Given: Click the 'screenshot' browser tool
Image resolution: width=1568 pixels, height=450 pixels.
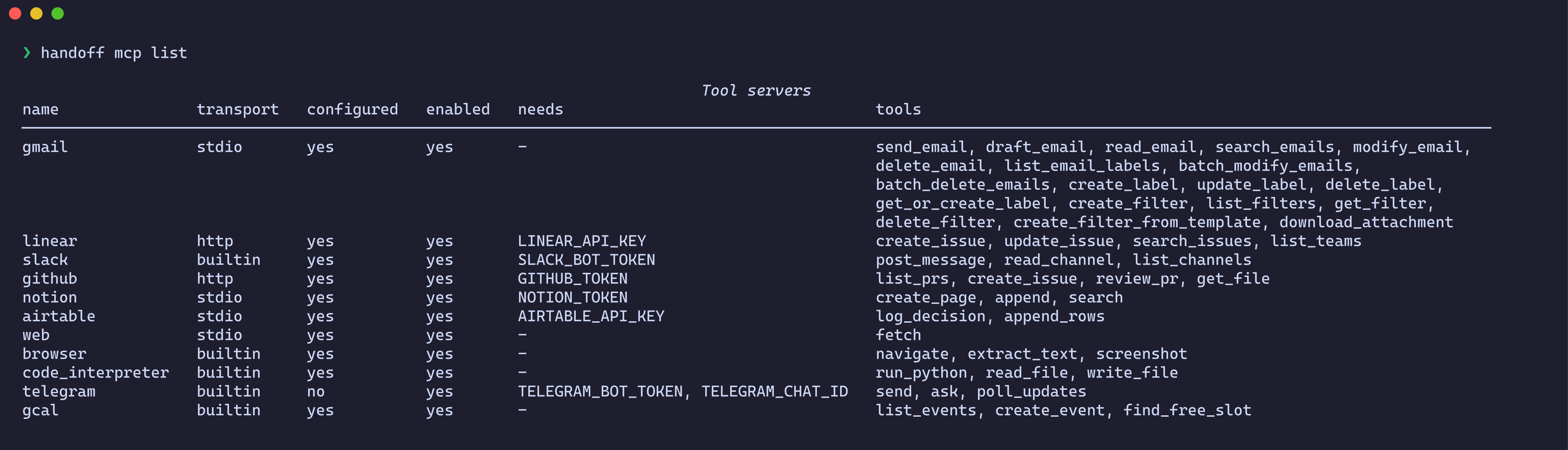Looking at the screenshot, I should click(x=1141, y=354).
